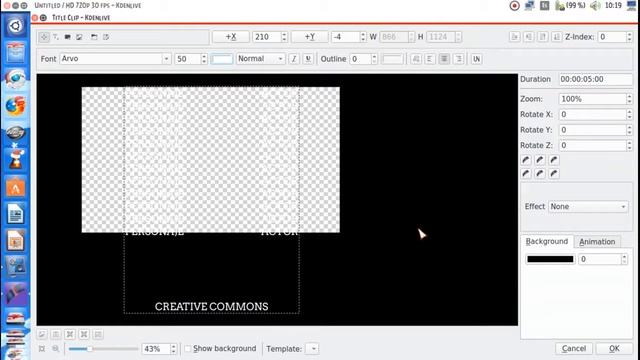Click top-middle origin arrow button
Screen dimensions: 640x360
point(540,160)
